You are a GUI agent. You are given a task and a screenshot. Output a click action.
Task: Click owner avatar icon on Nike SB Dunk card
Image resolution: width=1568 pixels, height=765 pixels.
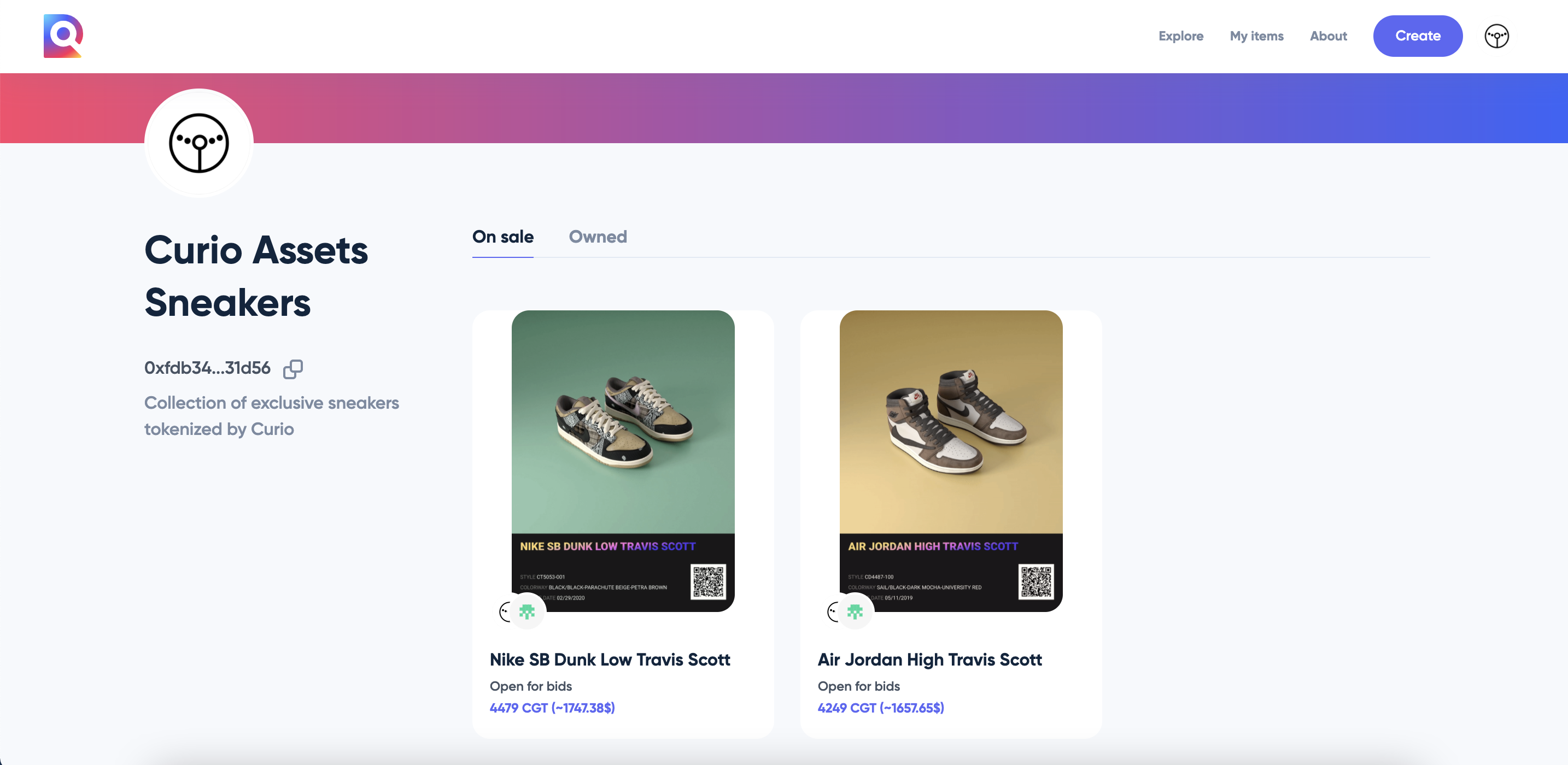click(x=505, y=611)
